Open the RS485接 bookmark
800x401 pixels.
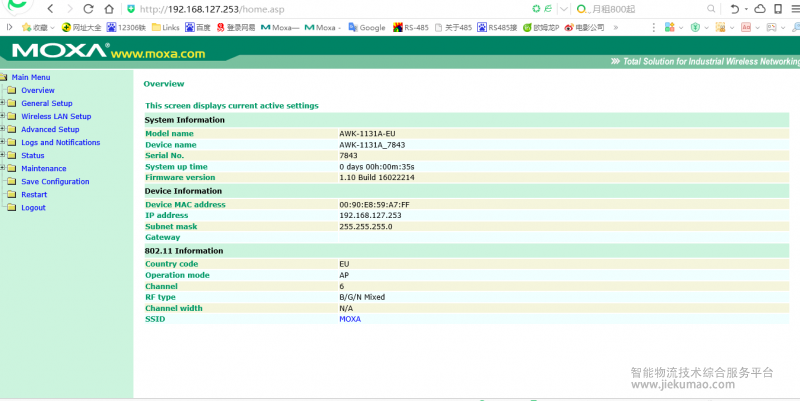(497, 28)
